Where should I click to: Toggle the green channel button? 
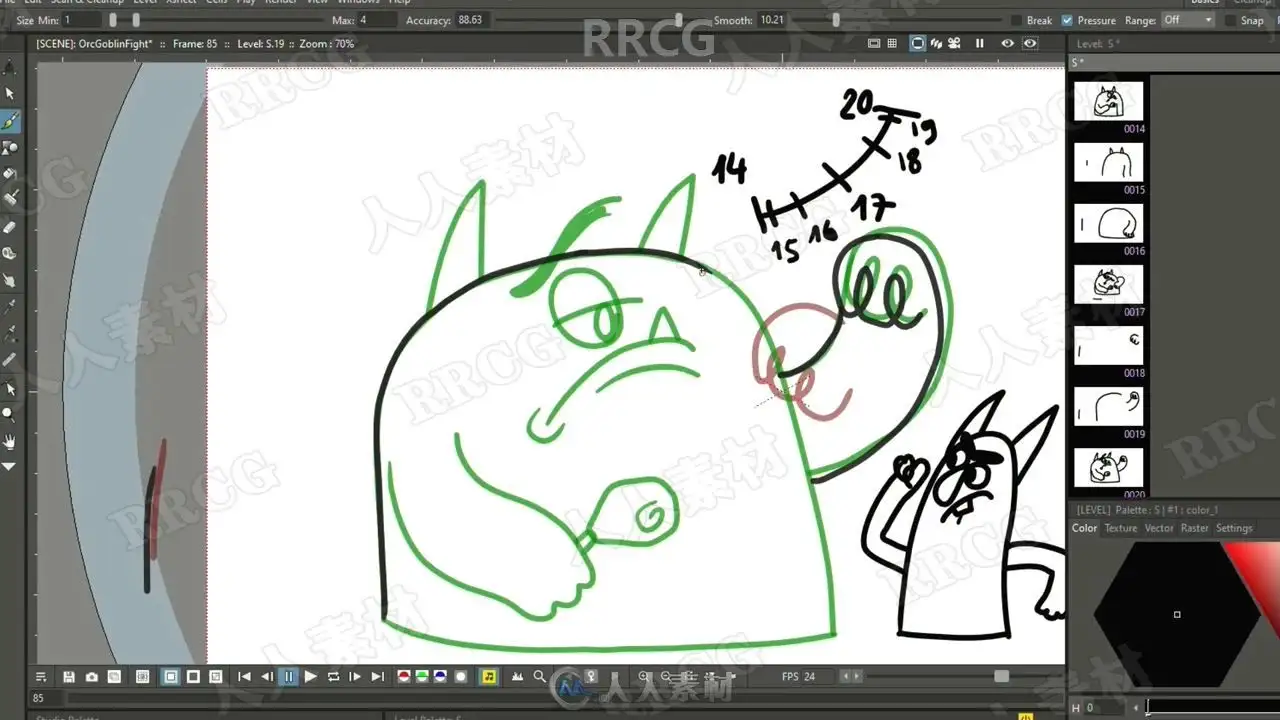coord(422,677)
